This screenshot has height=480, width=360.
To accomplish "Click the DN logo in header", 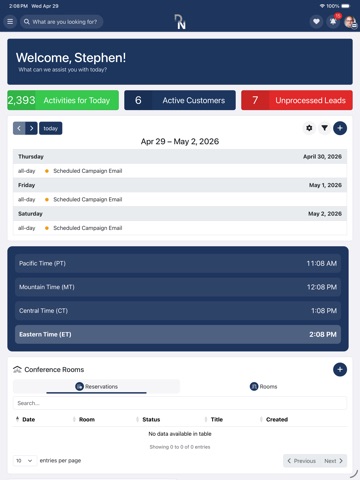I will click(x=180, y=22).
